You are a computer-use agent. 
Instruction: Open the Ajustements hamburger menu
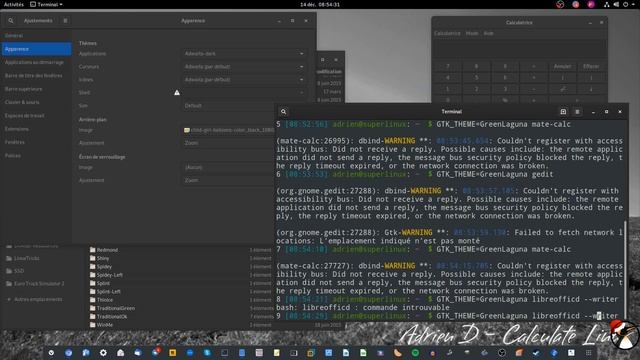click(x=65, y=21)
